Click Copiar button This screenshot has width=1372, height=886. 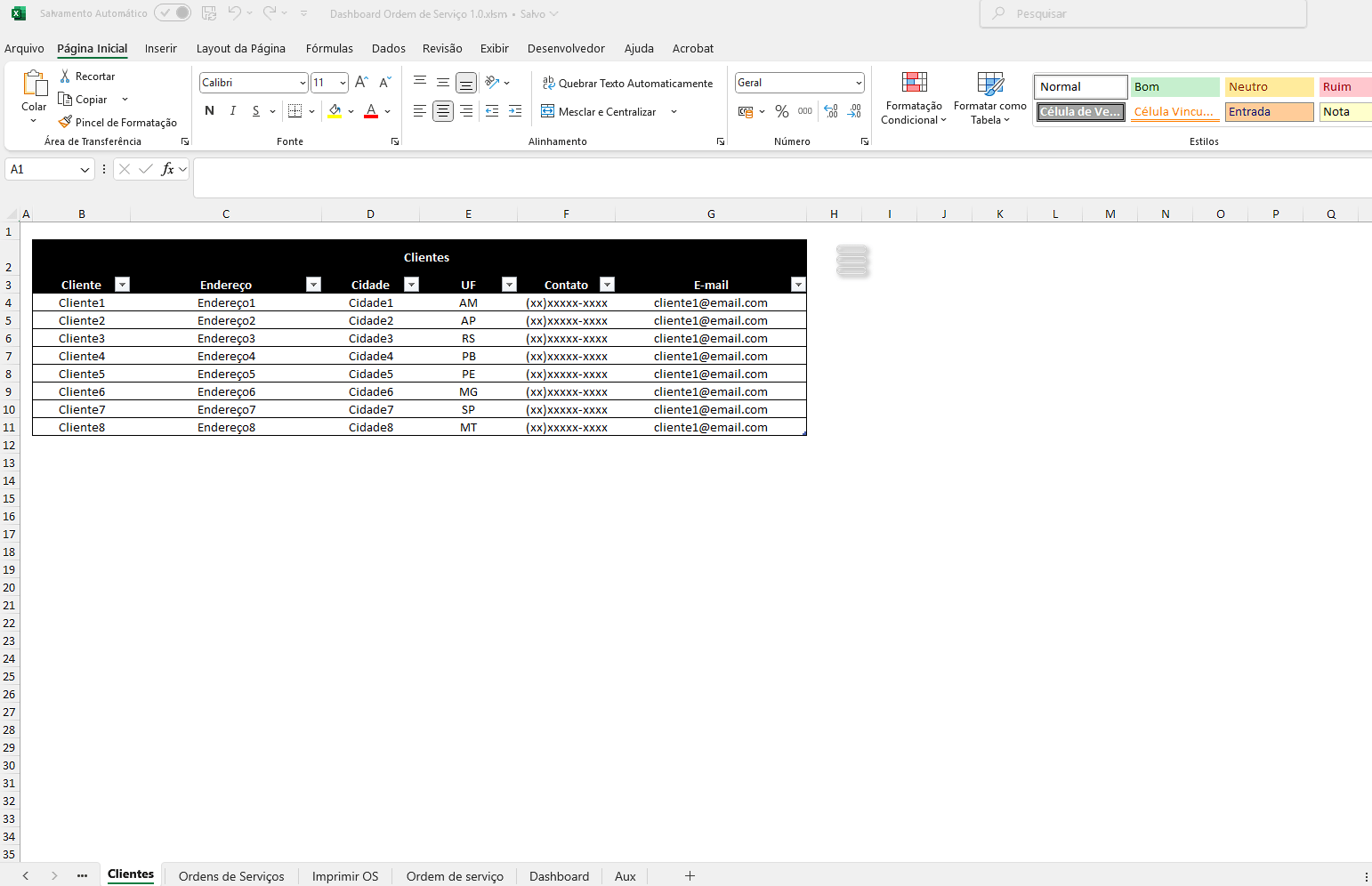point(83,100)
